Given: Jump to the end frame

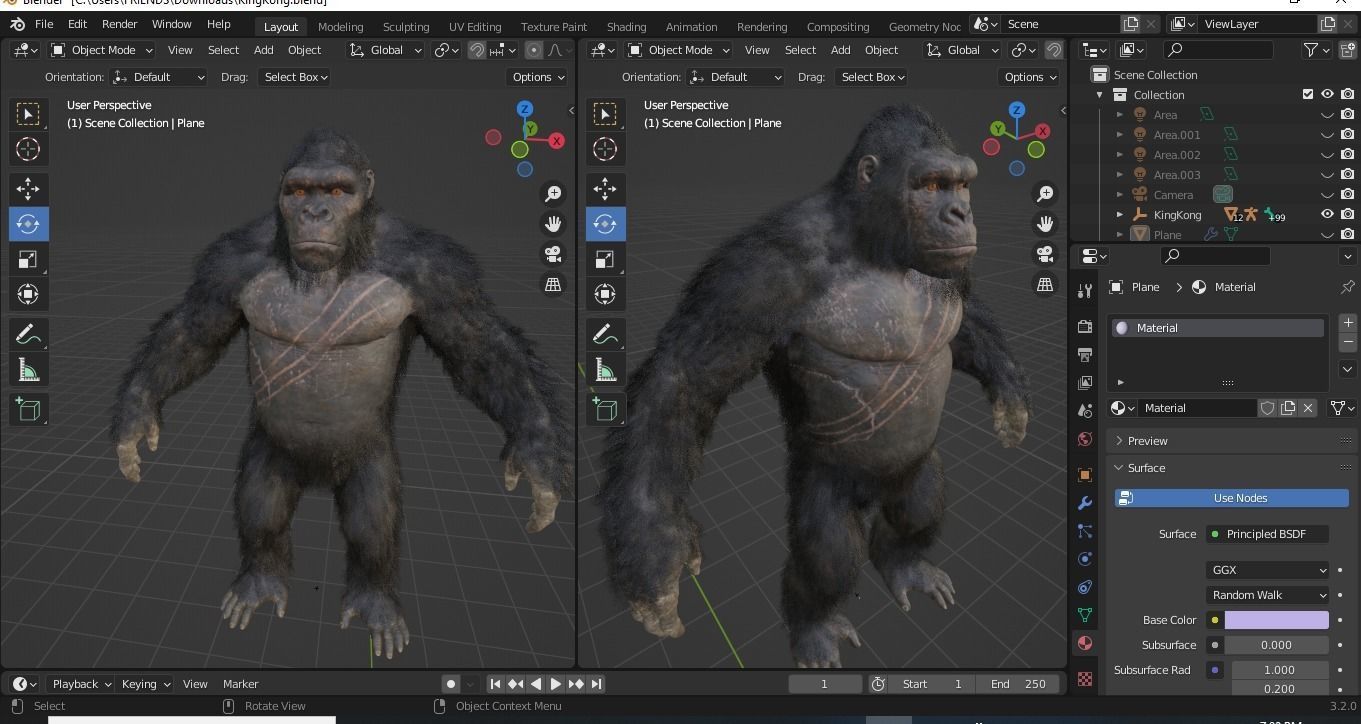Looking at the screenshot, I should click(x=596, y=684).
